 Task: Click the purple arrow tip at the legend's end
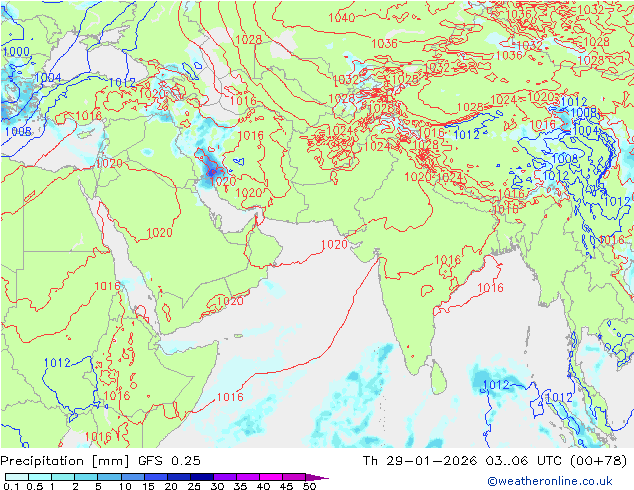pyautogui.click(x=317, y=477)
